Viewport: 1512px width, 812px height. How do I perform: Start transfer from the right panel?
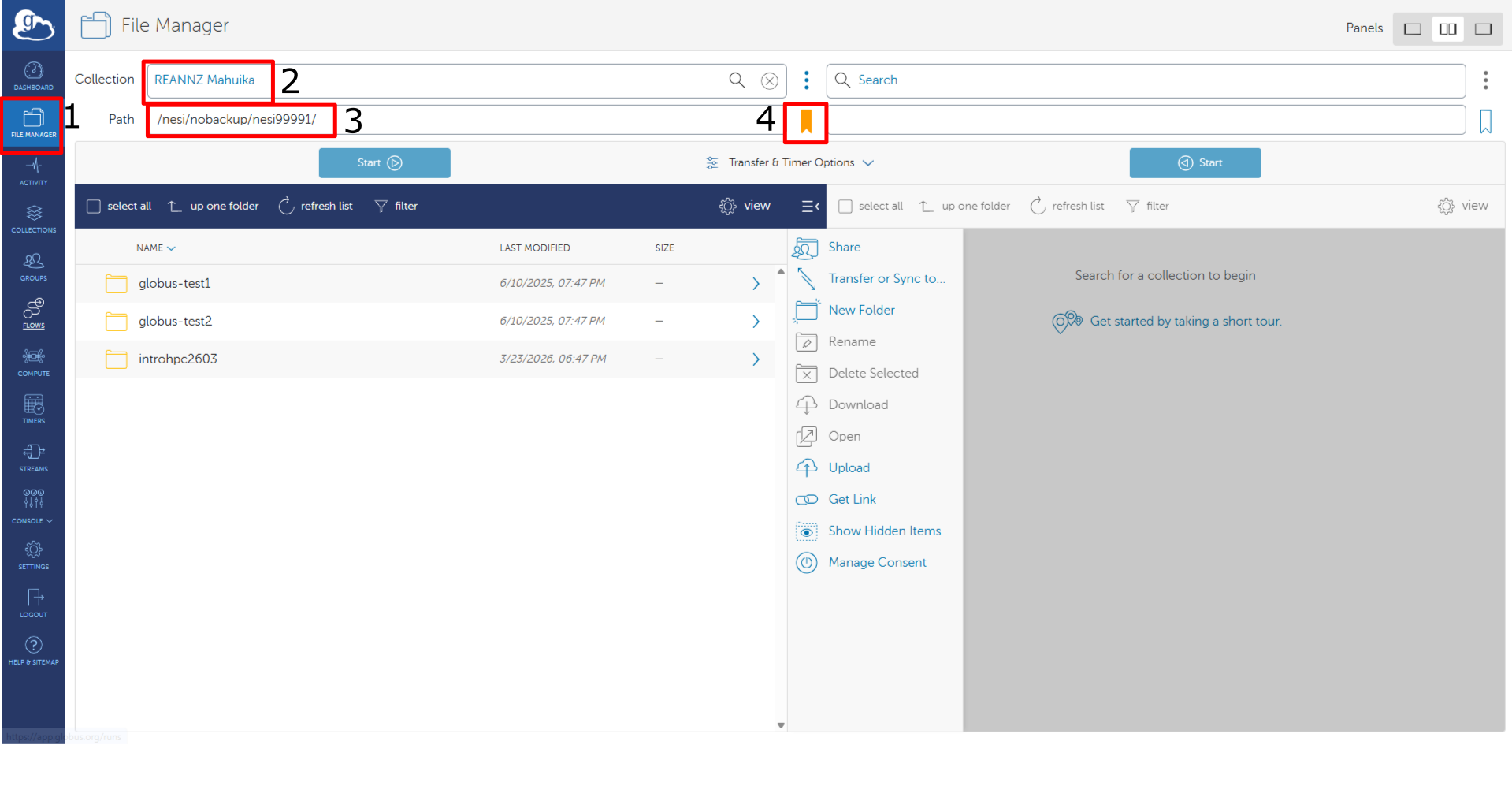click(1195, 163)
